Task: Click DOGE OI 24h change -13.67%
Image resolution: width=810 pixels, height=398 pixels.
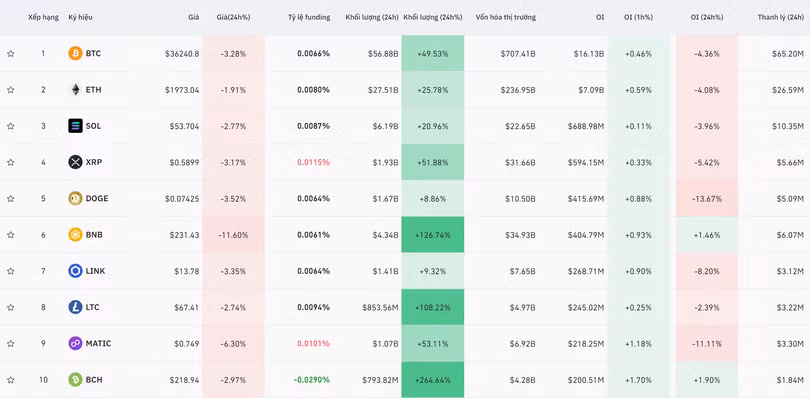Action: 707,198
